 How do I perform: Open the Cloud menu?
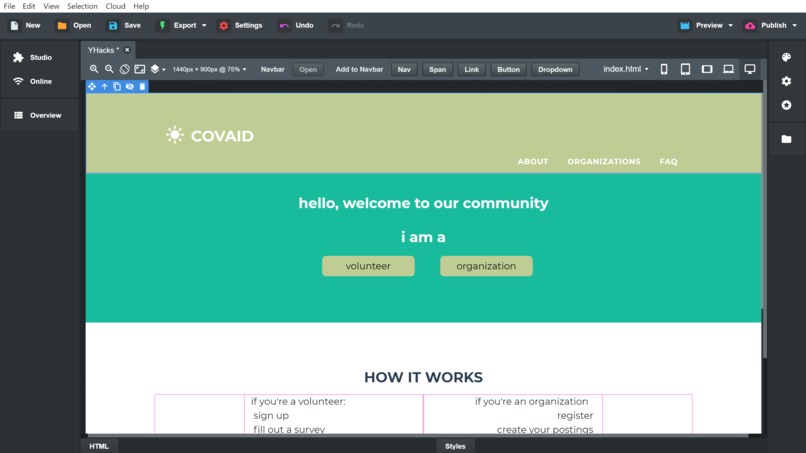pyautogui.click(x=115, y=6)
